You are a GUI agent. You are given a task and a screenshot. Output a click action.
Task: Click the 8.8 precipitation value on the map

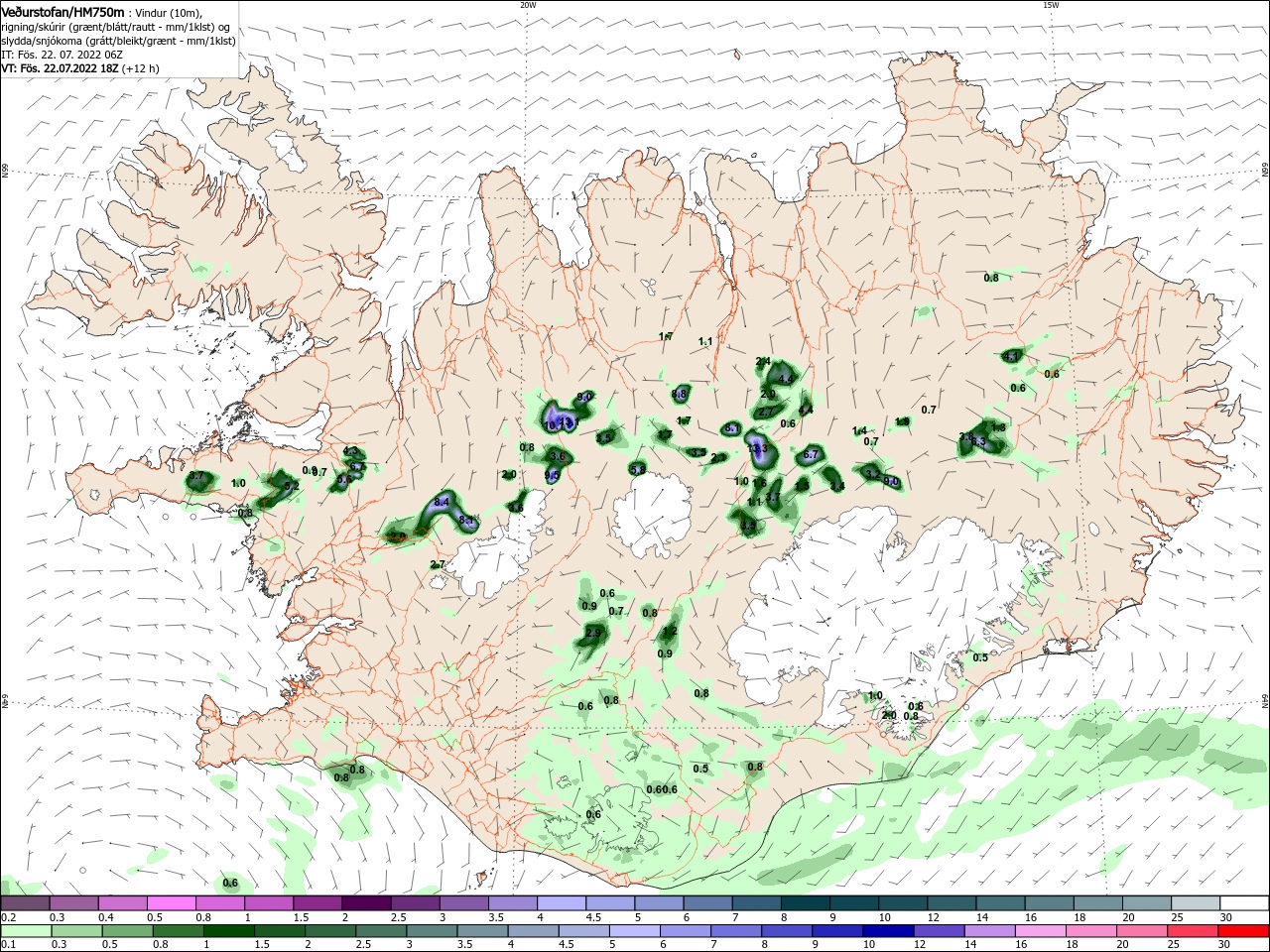point(679,394)
